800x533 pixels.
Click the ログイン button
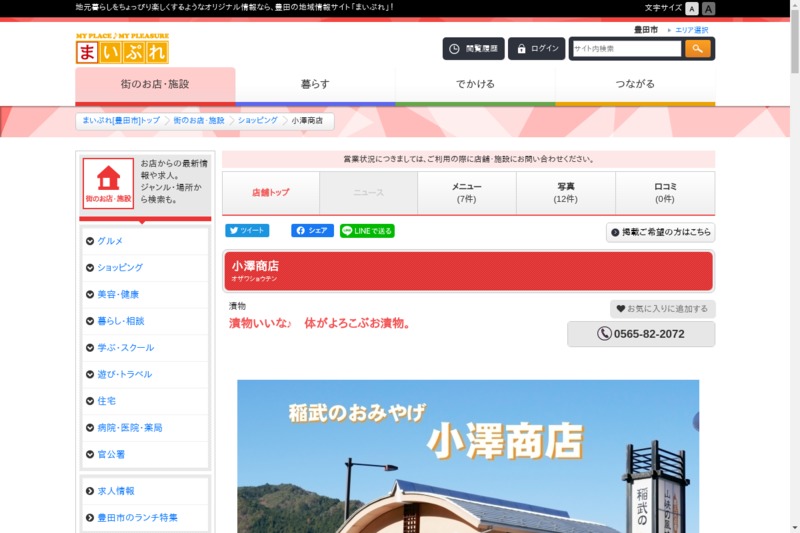(536, 48)
